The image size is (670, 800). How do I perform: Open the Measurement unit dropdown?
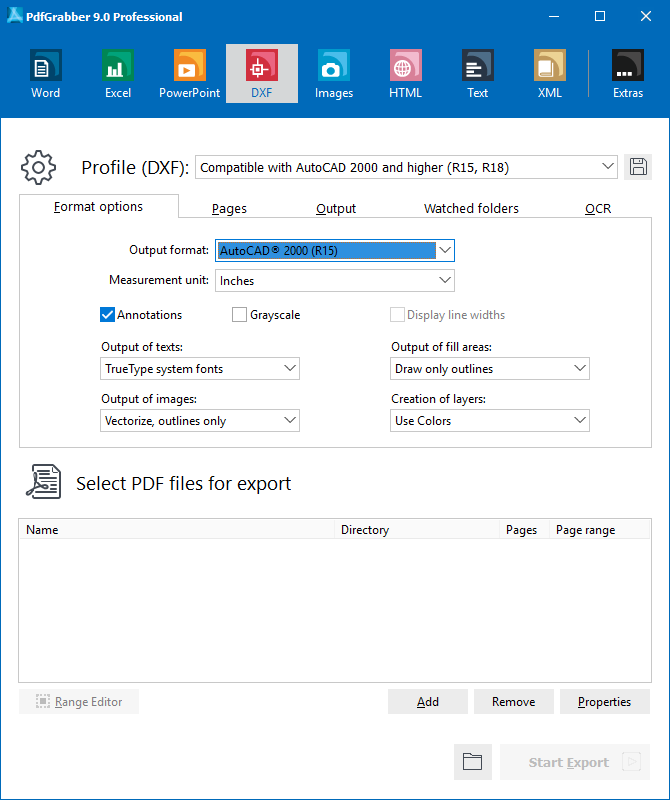tap(335, 281)
